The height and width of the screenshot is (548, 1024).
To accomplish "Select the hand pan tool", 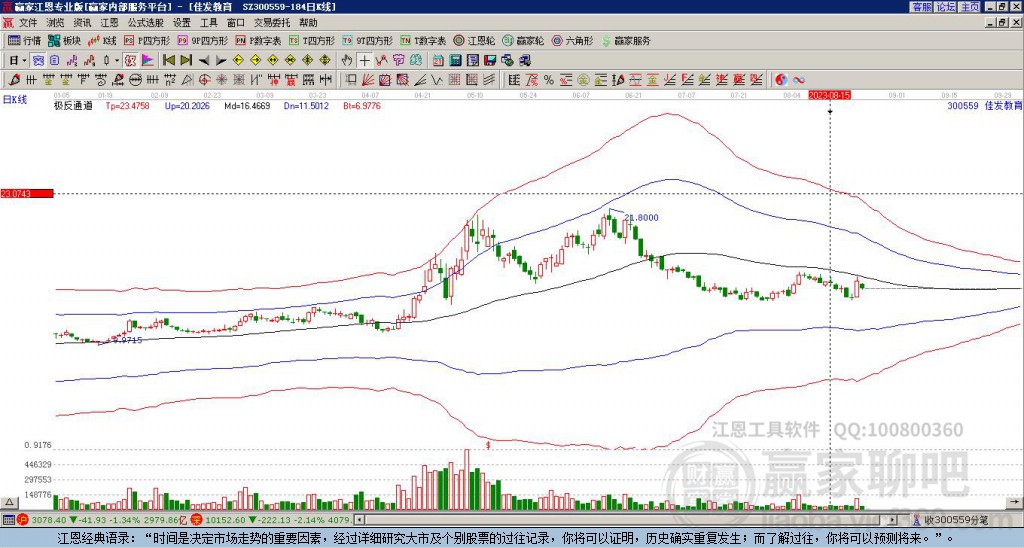I will coord(347,61).
